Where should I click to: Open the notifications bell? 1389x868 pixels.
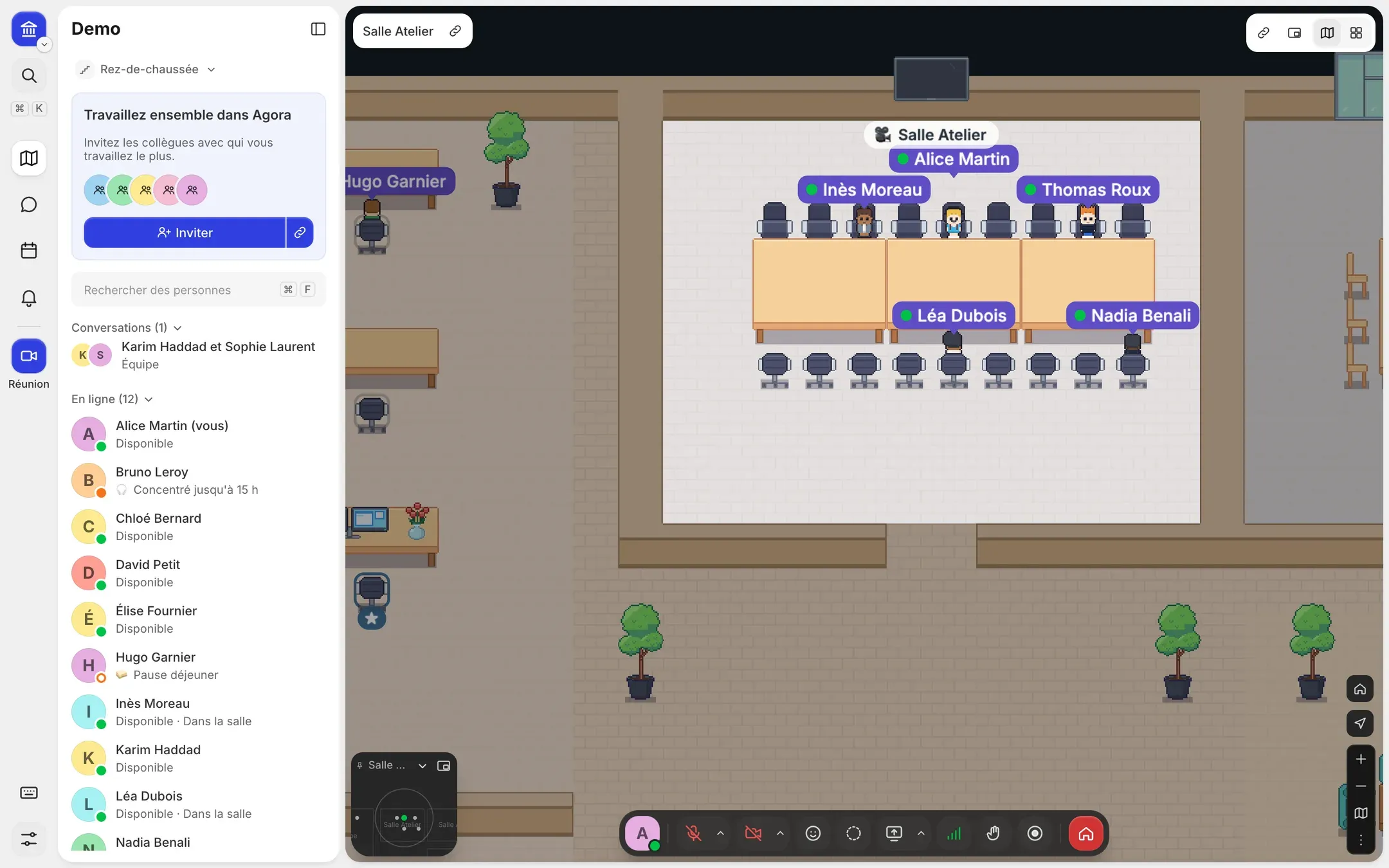(29, 298)
